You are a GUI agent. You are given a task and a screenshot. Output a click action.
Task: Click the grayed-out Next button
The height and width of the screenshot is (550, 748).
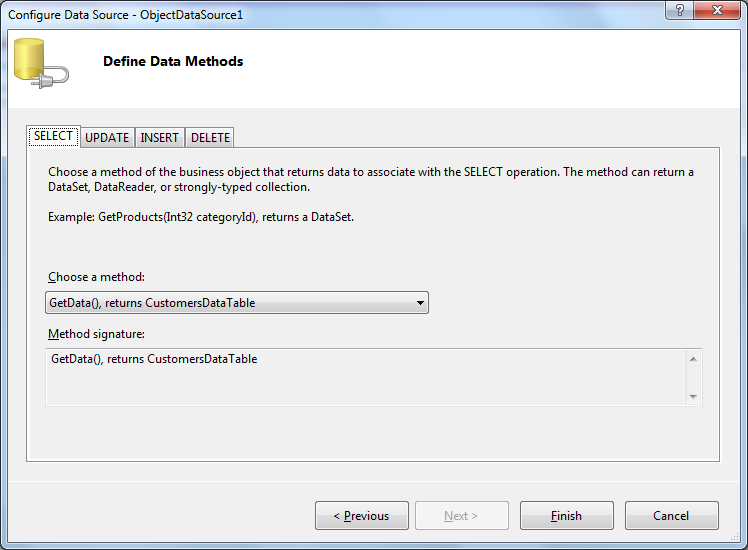[461, 516]
